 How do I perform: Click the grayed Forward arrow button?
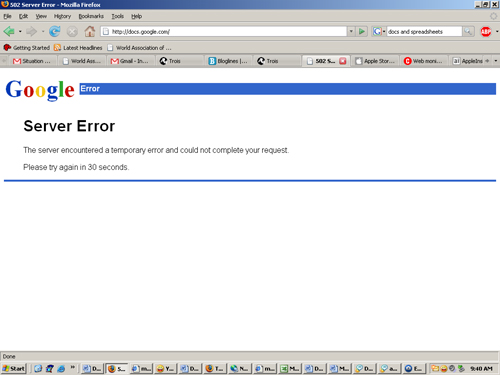tap(31, 32)
